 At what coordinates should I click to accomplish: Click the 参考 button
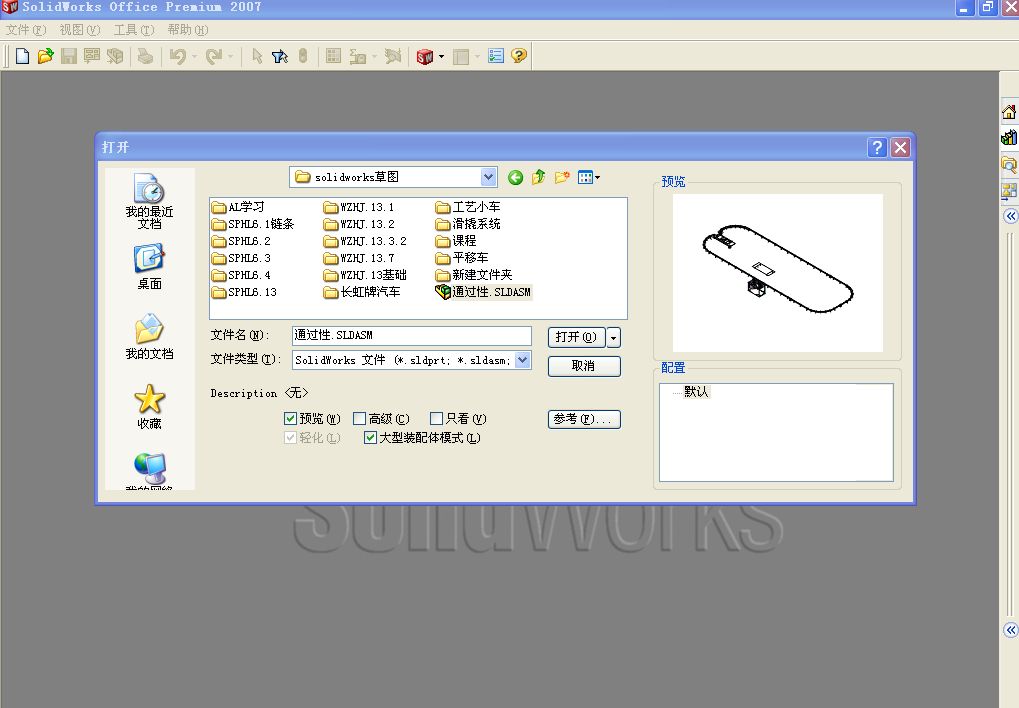pos(584,419)
